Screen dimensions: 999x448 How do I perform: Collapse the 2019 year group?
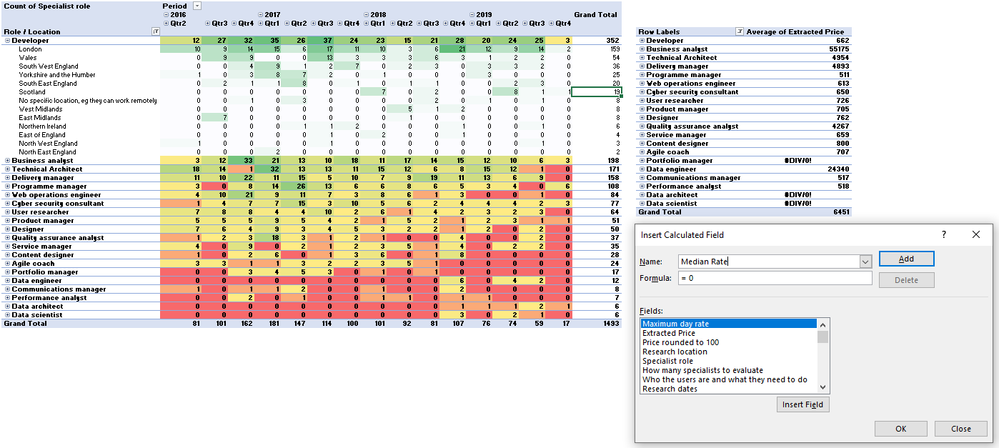[x=471, y=14]
